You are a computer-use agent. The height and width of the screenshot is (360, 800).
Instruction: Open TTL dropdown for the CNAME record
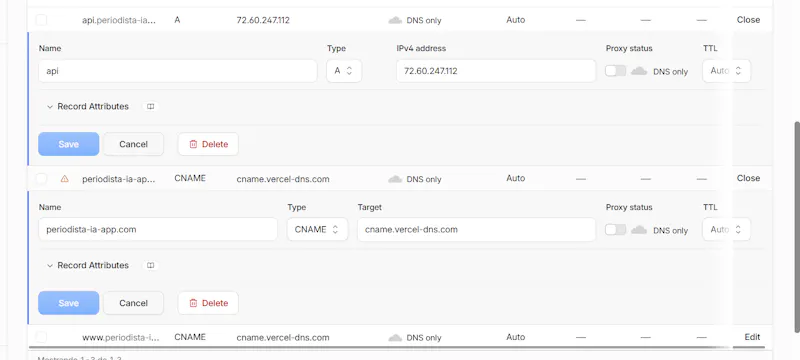[x=726, y=229]
